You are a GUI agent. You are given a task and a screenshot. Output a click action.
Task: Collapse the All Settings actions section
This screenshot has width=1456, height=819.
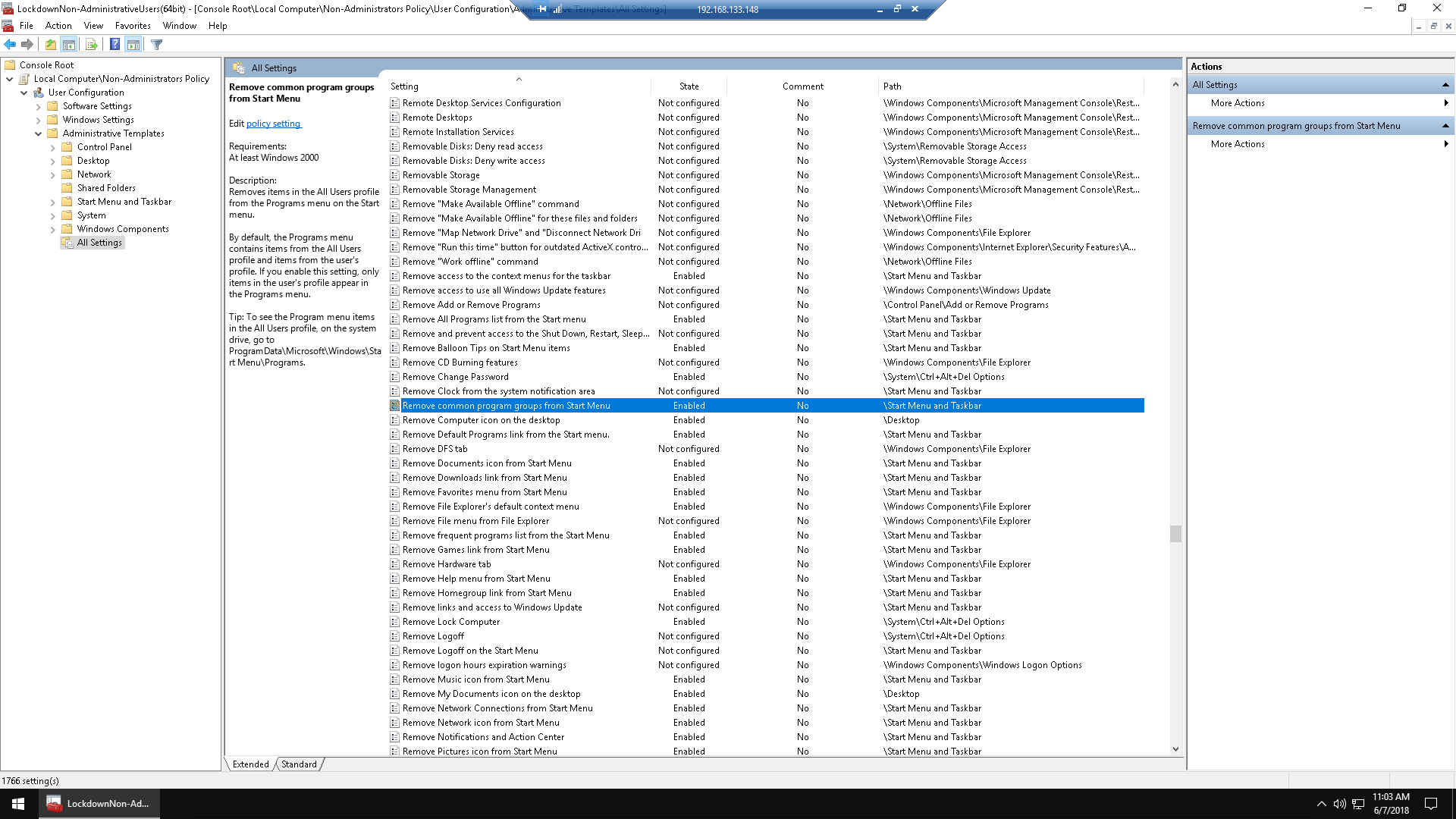1445,85
